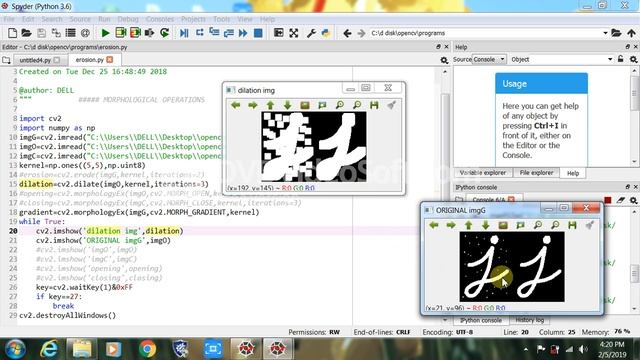Screen dimensions: 640x360
Task: Maximize the current pane
Action: 278,33
